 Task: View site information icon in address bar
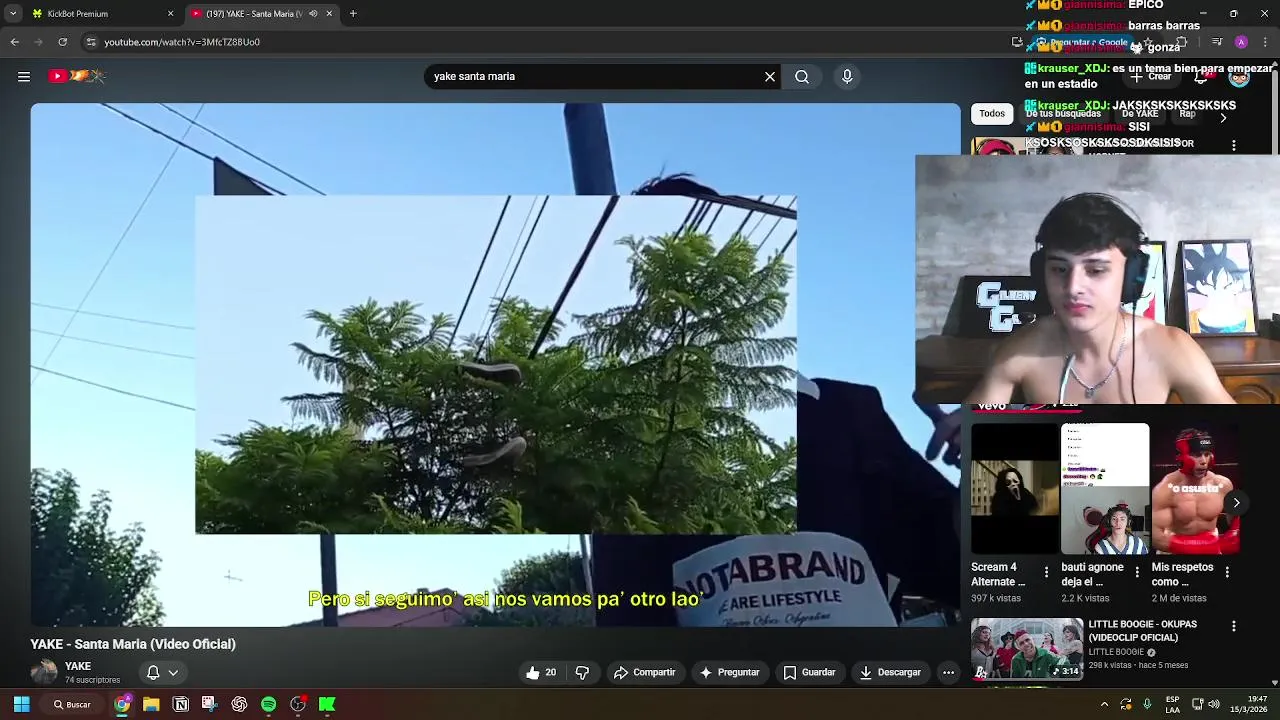(x=91, y=42)
